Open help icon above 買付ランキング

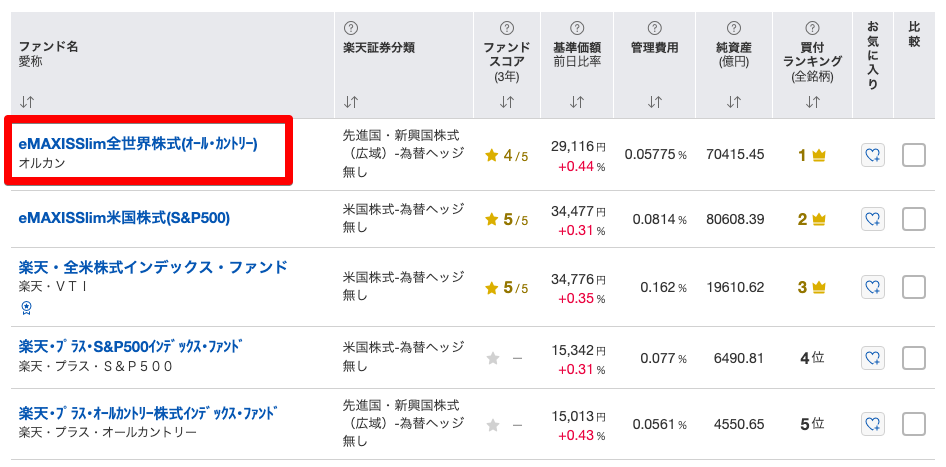(812, 28)
